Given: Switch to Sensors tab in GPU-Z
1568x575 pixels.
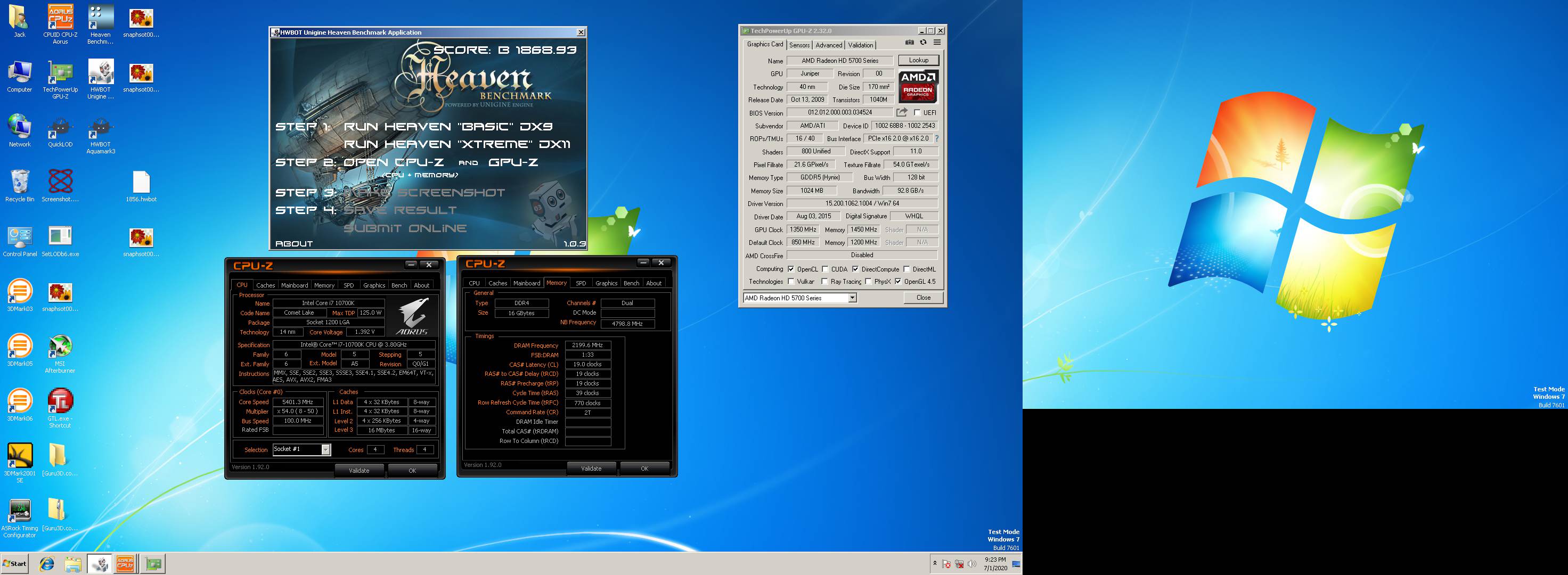Looking at the screenshot, I should [x=799, y=45].
